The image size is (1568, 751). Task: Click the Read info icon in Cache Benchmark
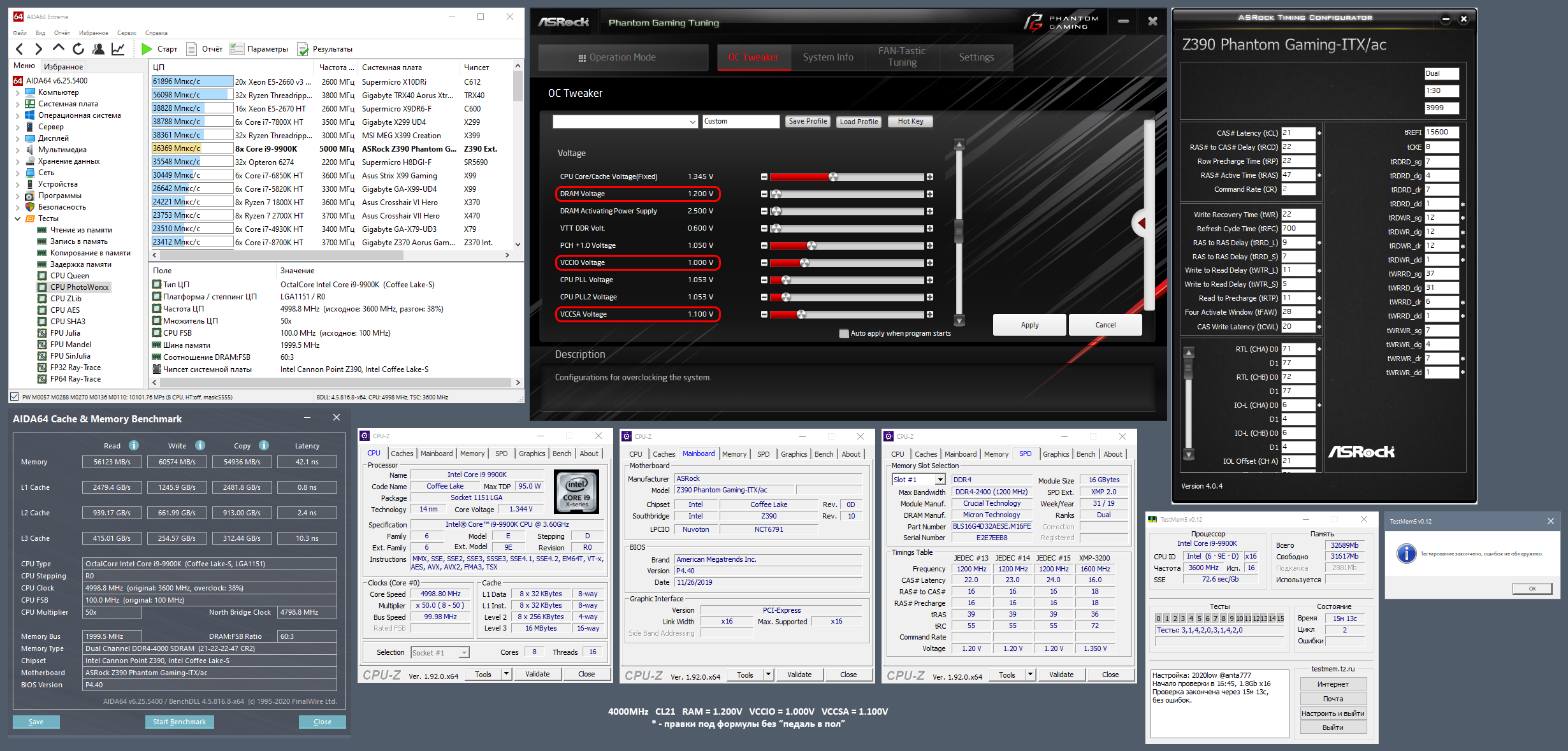point(134,446)
